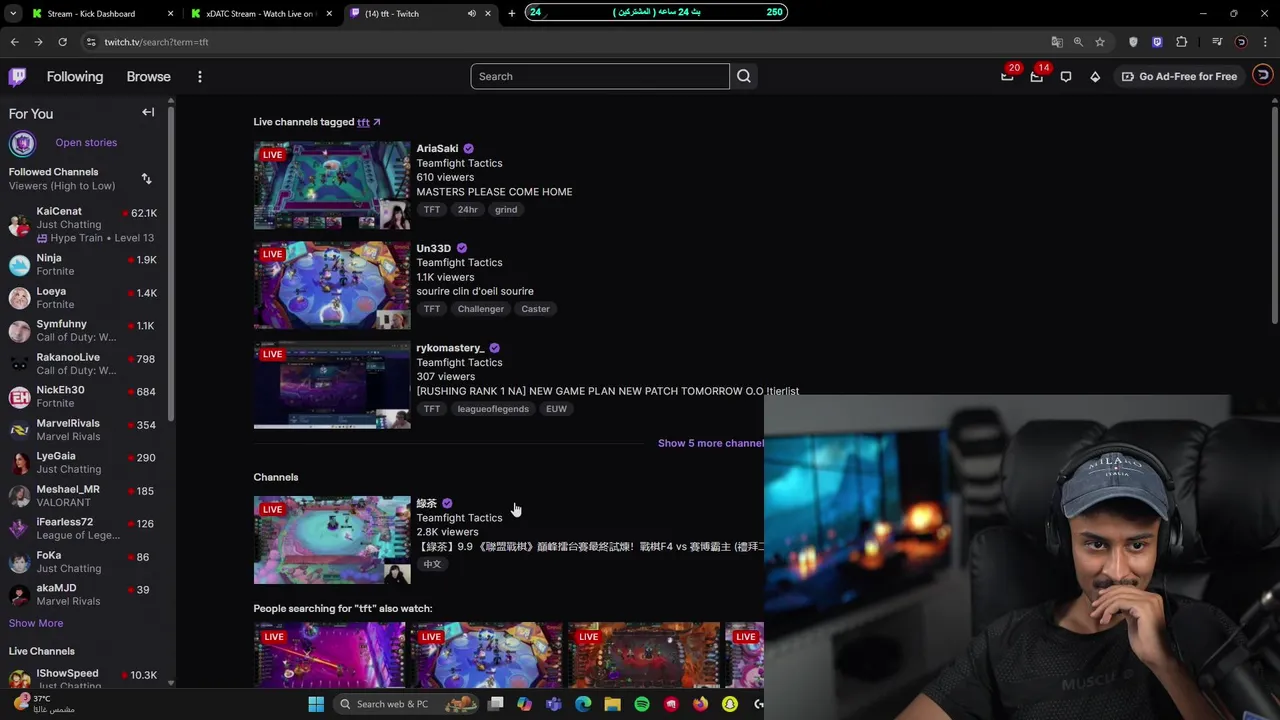Mute the Twitch tab audio speaker icon

coord(472,14)
